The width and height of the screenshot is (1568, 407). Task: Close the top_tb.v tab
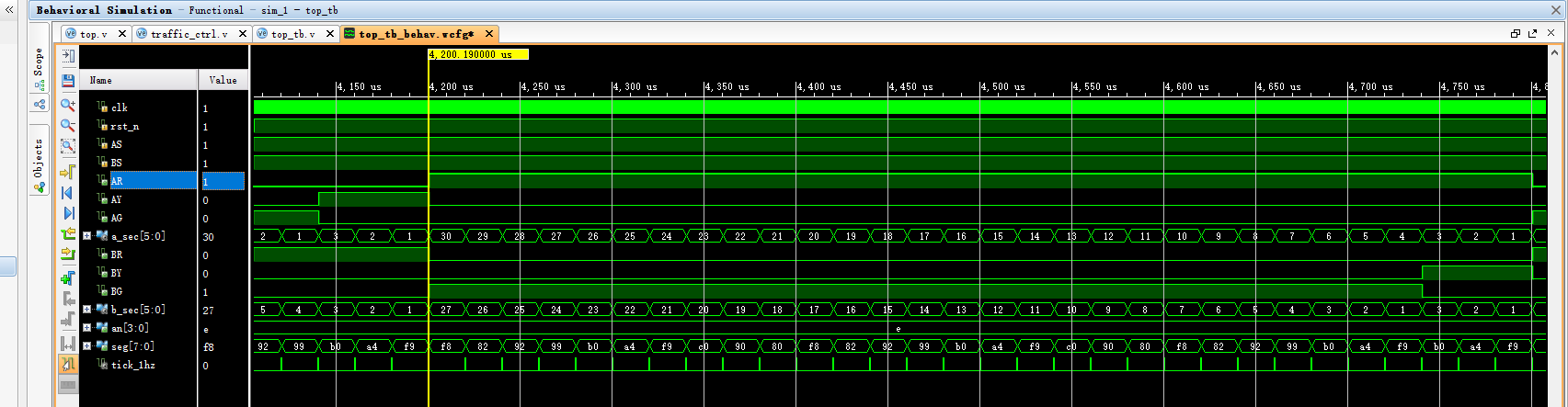click(330, 34)
